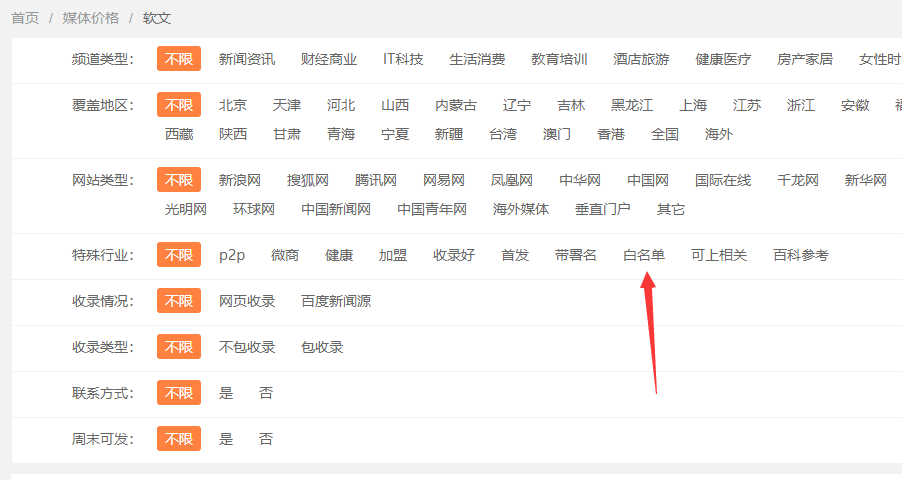Viewport: 902px width, 480px height.
Task: Click p2p special industry option
Action: point(232,255)
